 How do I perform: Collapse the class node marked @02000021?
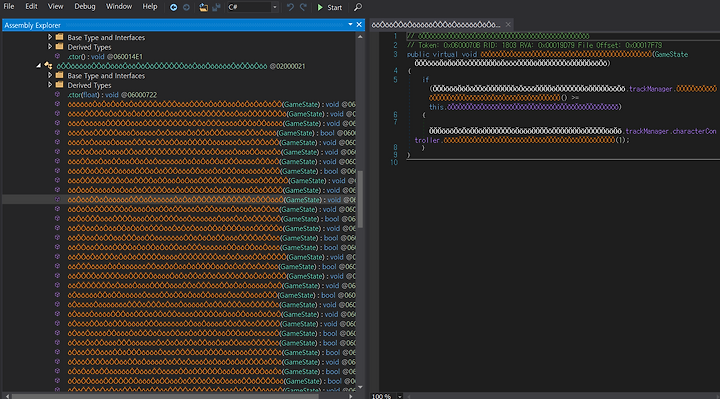pyautogui.click(x=39, y=66)
